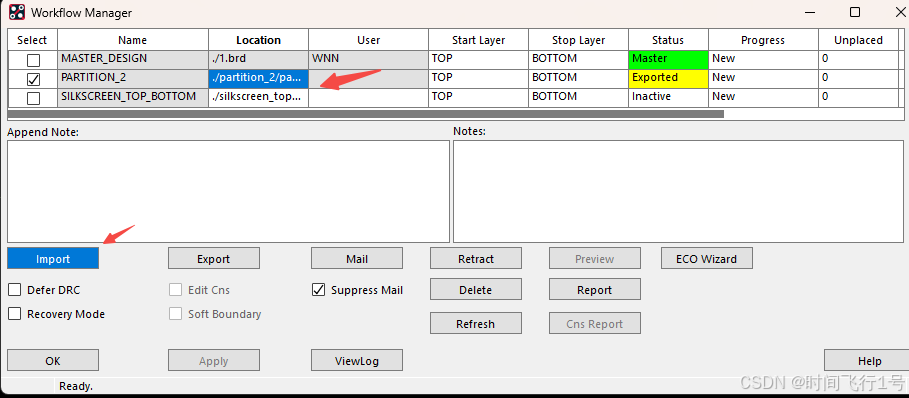This screenshot has width=909, height=398.
Task: Uncheck the Suppress Mail checkbox
Action: [x=318, y=290]
